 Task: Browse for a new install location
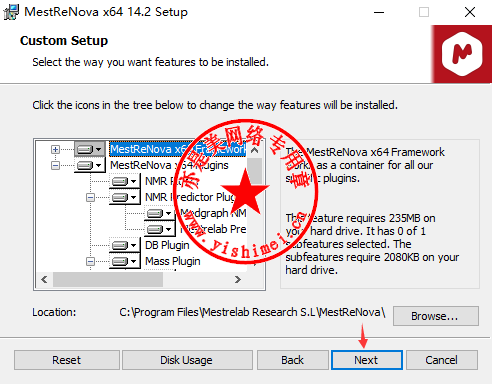click(436, 316)
